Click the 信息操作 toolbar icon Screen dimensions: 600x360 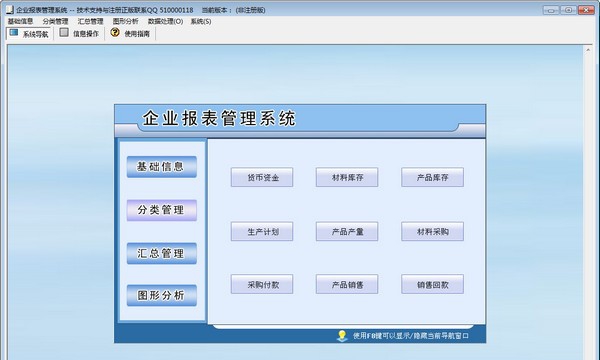click(64, 33)
